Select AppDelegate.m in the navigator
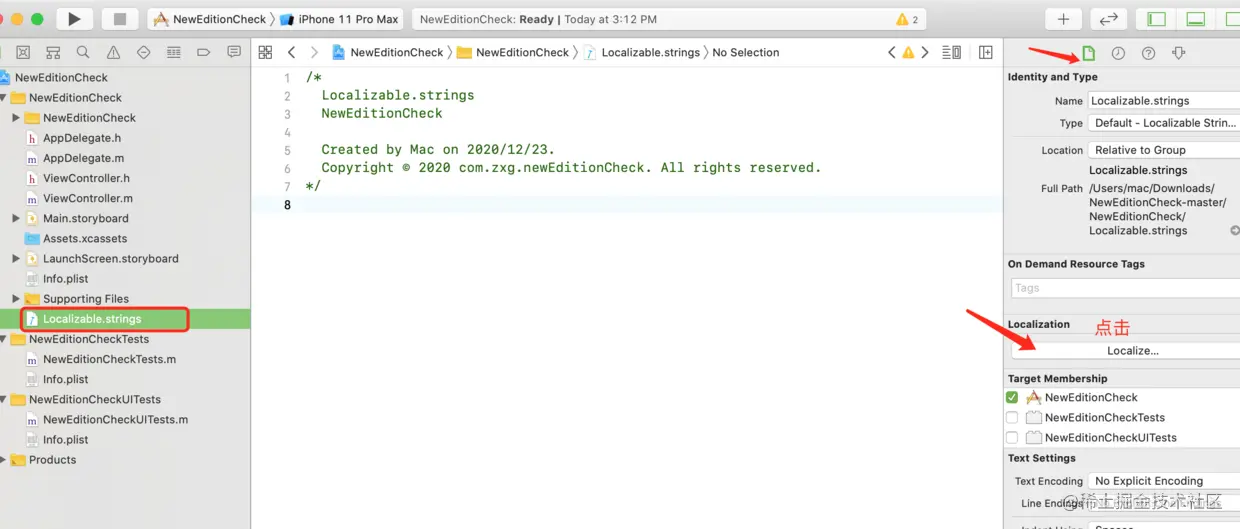 [84, 158]
